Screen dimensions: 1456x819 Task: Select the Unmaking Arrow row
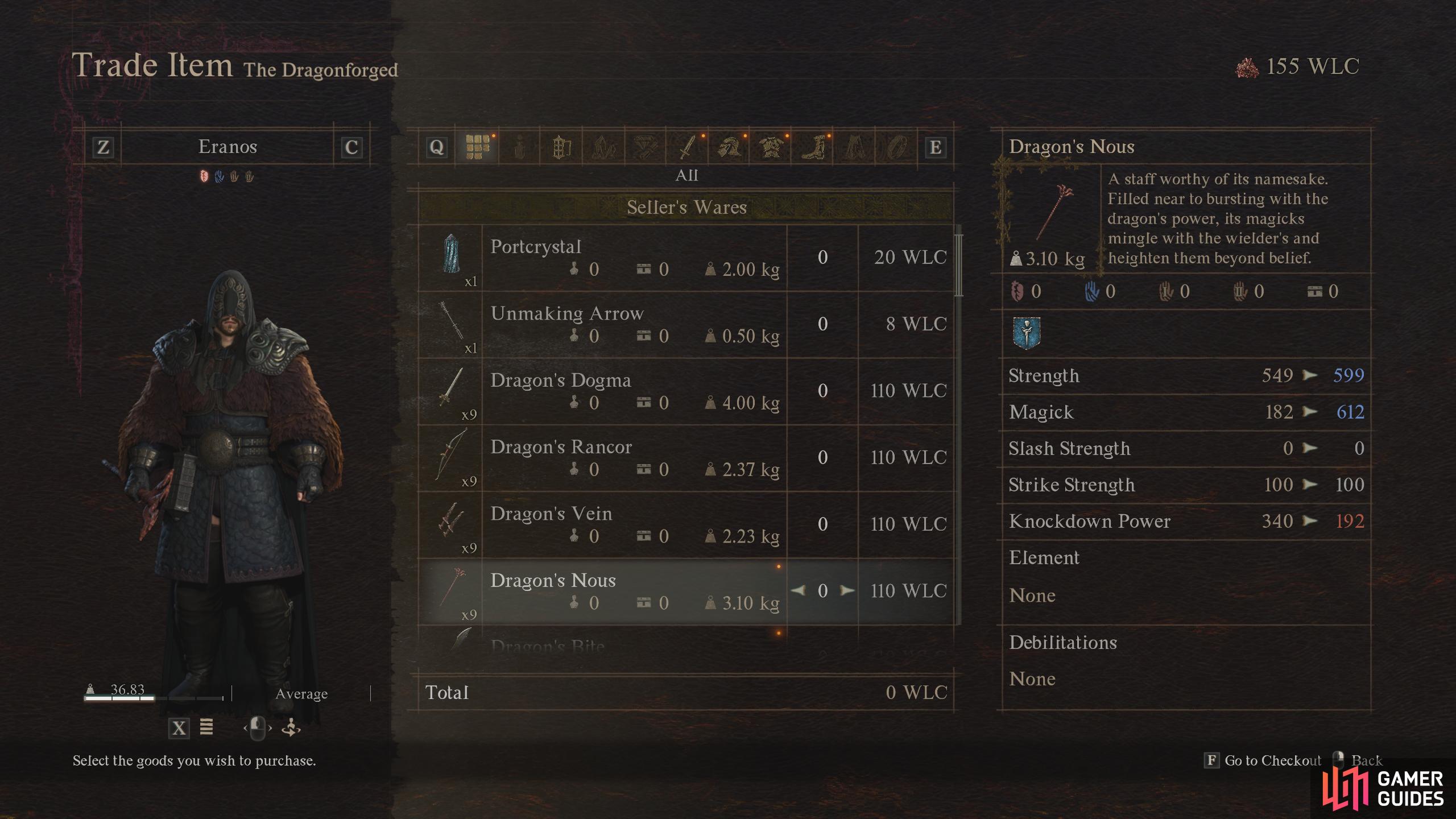(686, 324)
